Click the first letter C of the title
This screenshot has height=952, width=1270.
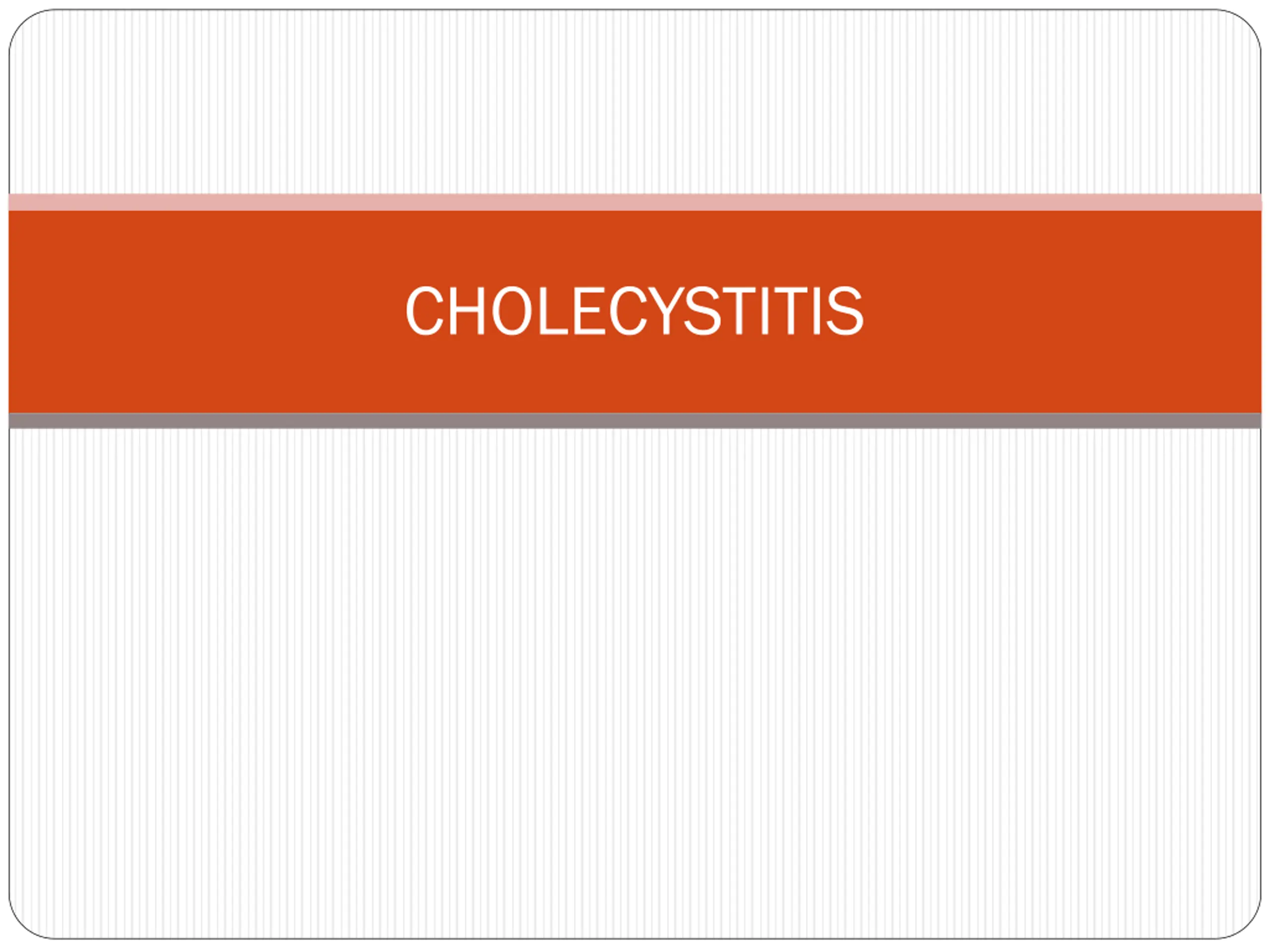(424, 310)
